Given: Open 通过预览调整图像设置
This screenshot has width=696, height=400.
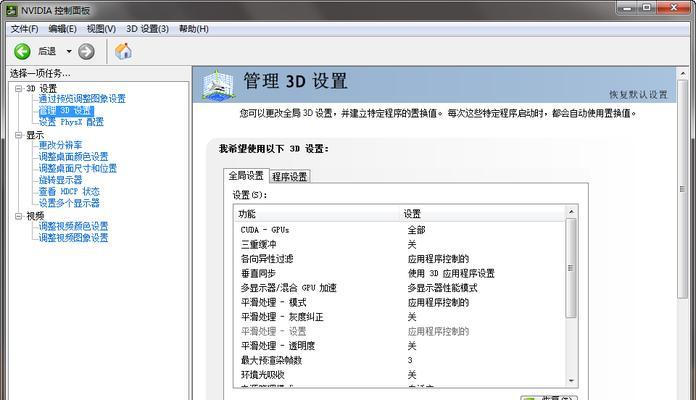Looking at the screenshot, I should tap(82, 99).
